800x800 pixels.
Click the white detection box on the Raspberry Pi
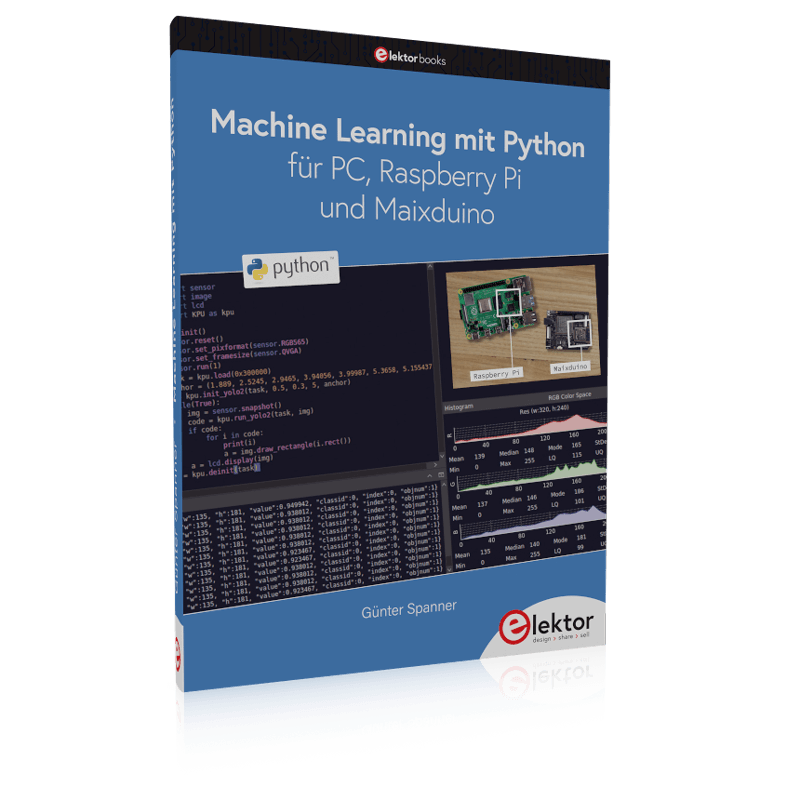508,302
